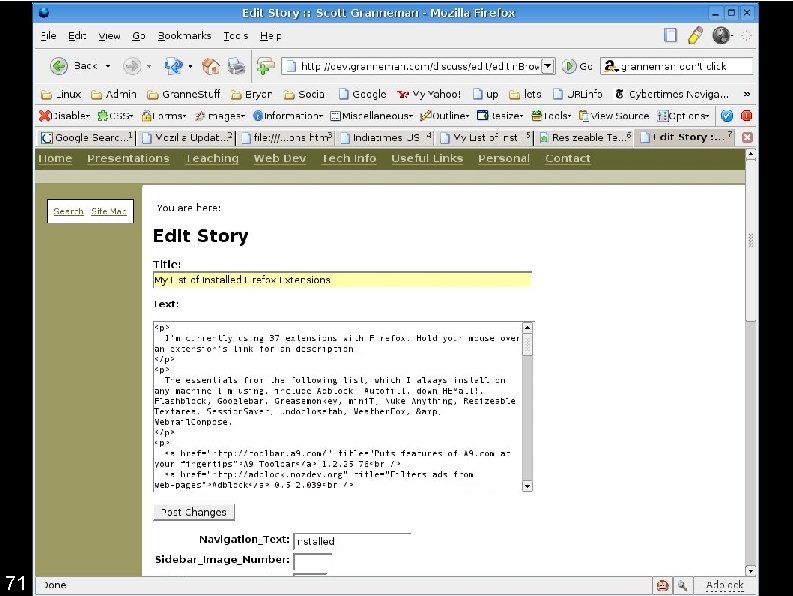Viewport: 793px width, 596px height.
Task: Open the URLinfo bookmark
Action: point(577,94)
